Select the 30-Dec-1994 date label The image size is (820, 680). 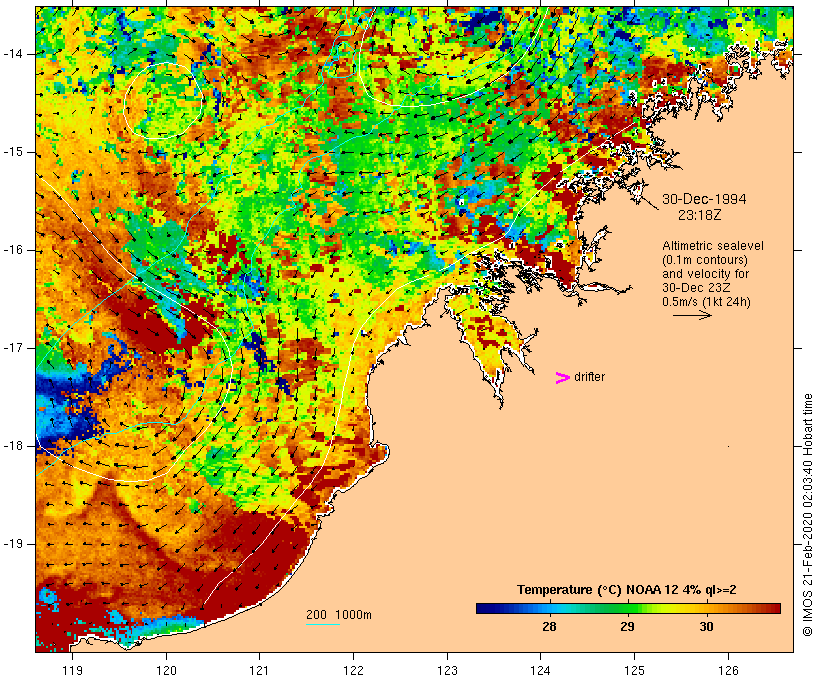pyautogui.click(x=704, y=199)
